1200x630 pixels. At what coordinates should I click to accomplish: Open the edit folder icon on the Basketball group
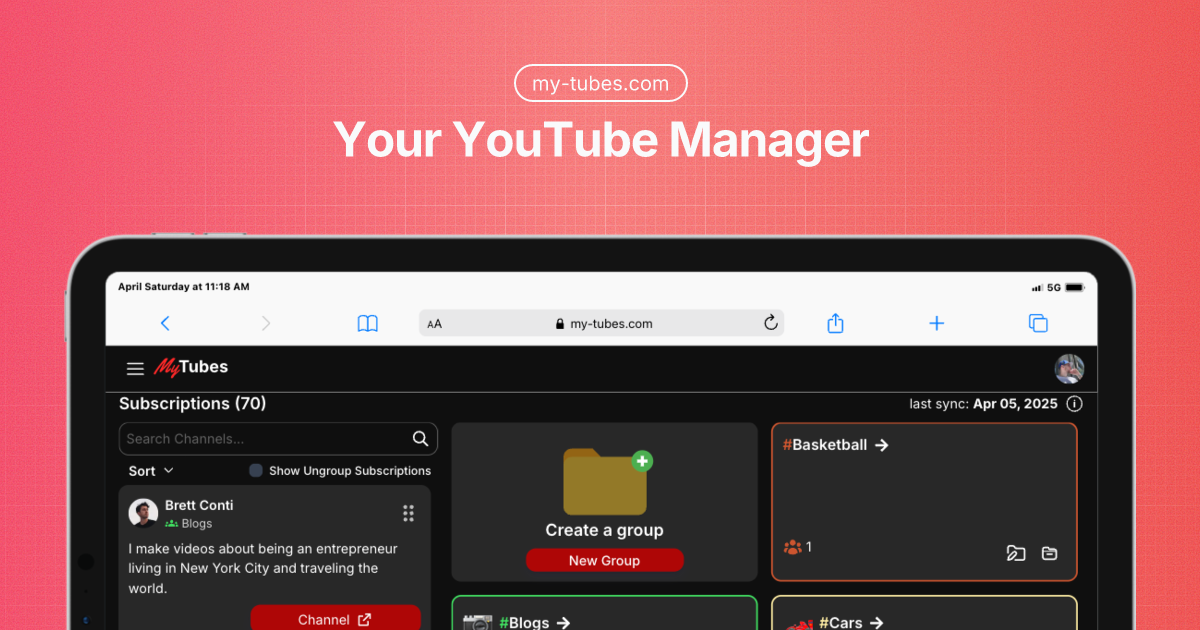[1016, 553]
